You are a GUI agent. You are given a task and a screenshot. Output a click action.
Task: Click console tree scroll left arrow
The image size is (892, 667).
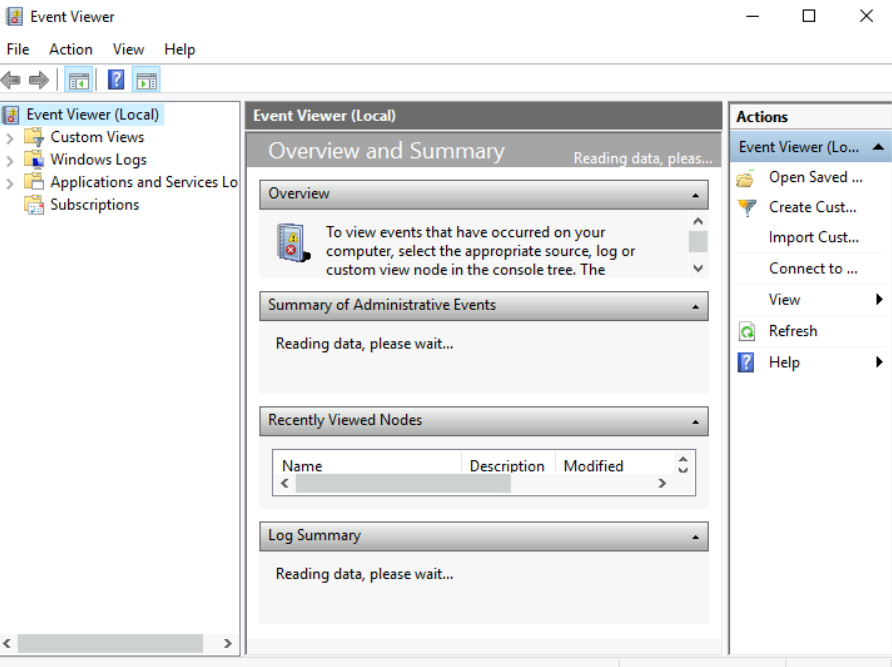coord(7,643)
